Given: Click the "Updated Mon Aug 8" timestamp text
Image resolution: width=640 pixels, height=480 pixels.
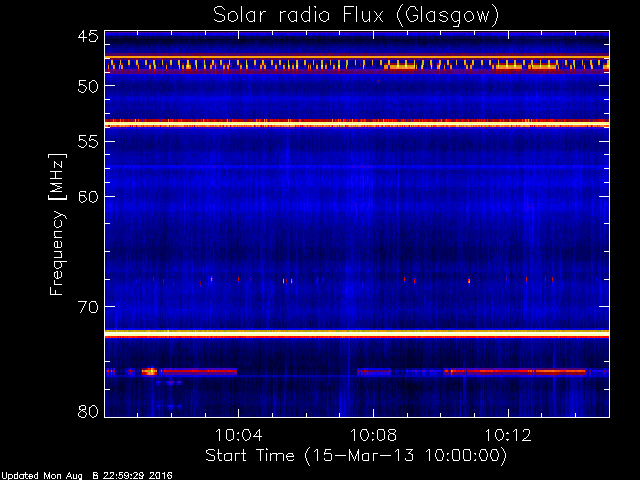Looking at the screenshot, I should [87, 476].
